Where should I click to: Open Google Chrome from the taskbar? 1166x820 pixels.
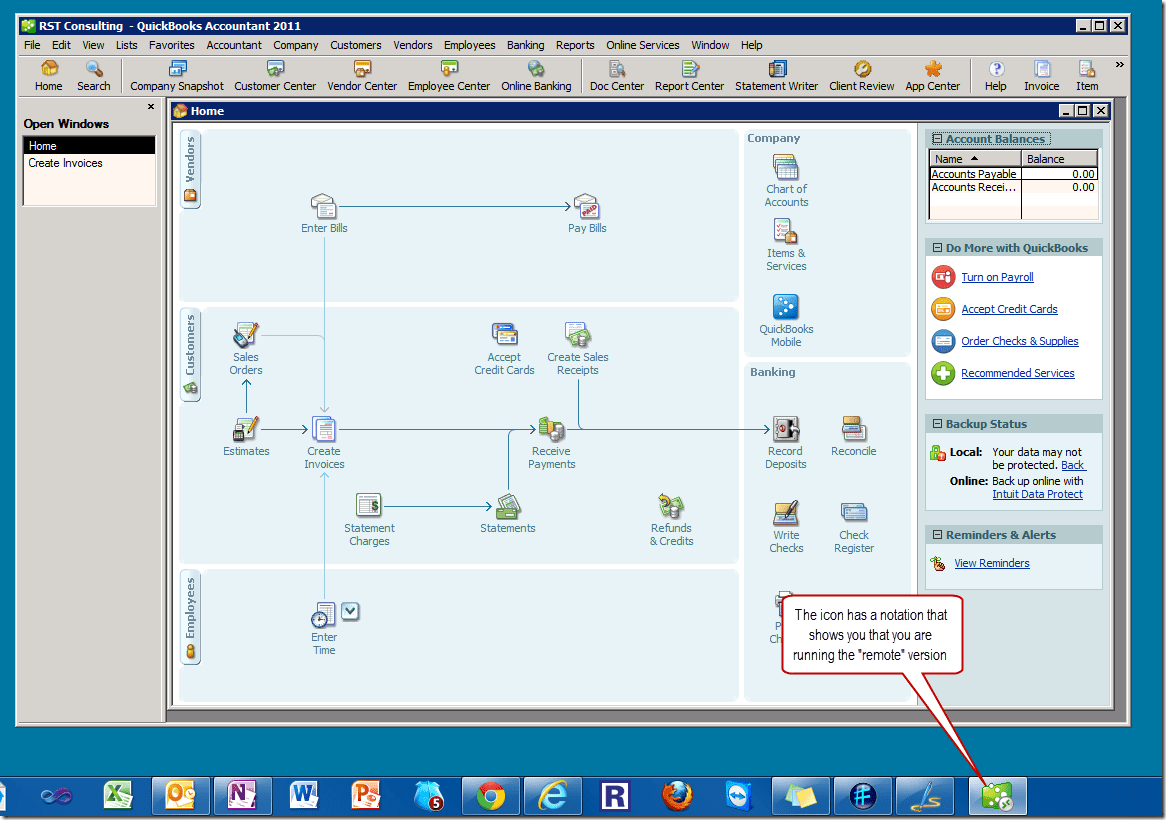tap(491, 796)
